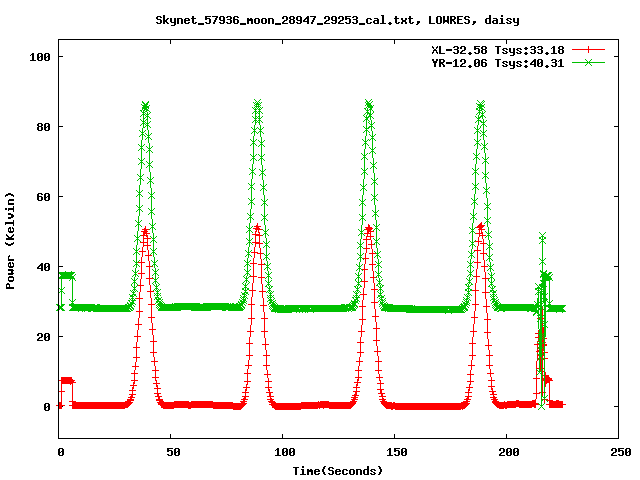The width and height of the screenshot is (640, 480).
Task: Click x-axis tick label 250
Action: [621, 452]
